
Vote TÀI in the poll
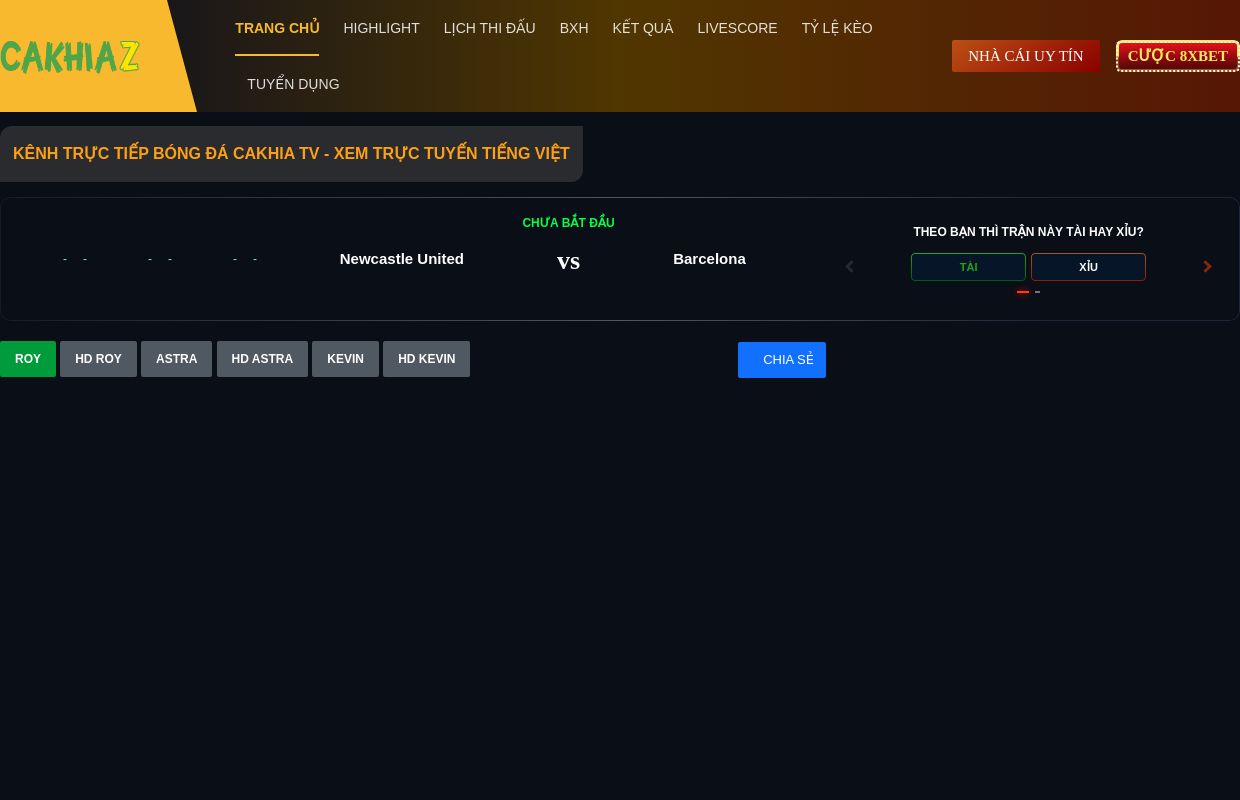[968, 267]
